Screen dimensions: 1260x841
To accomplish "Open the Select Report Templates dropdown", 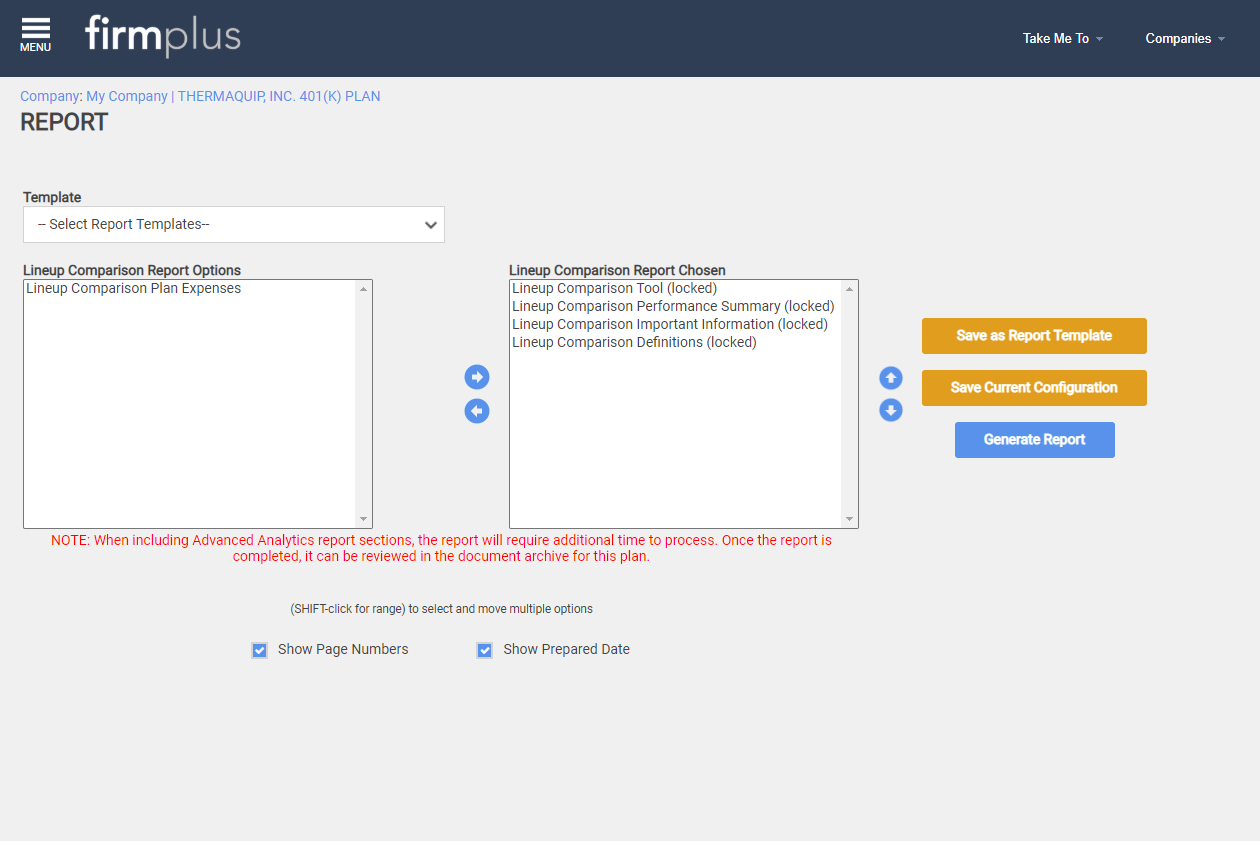I will pos(234,224).
